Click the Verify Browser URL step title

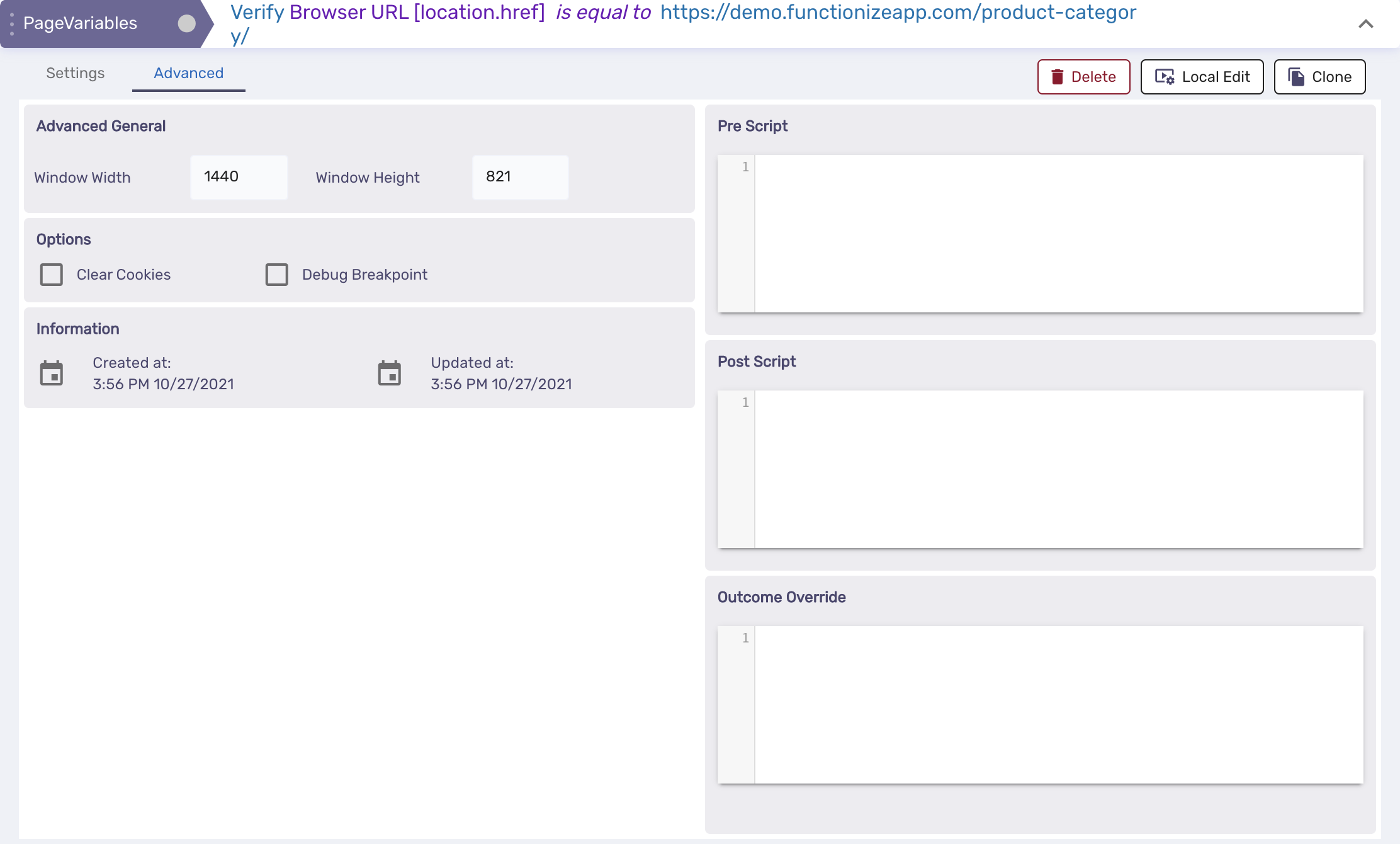coord(683,24)
